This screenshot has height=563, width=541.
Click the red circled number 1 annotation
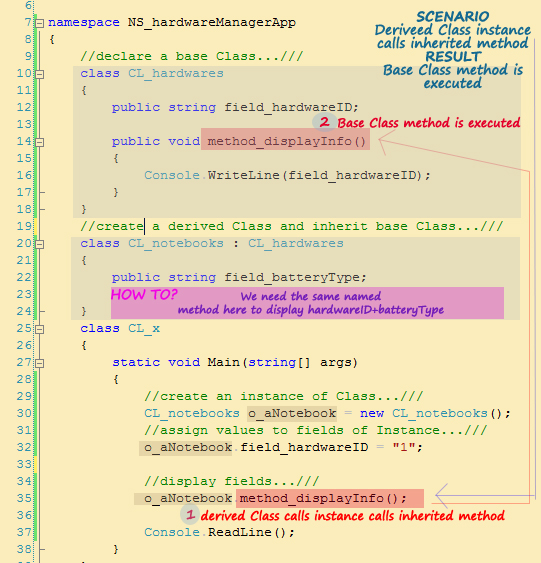tap(190, 515)
